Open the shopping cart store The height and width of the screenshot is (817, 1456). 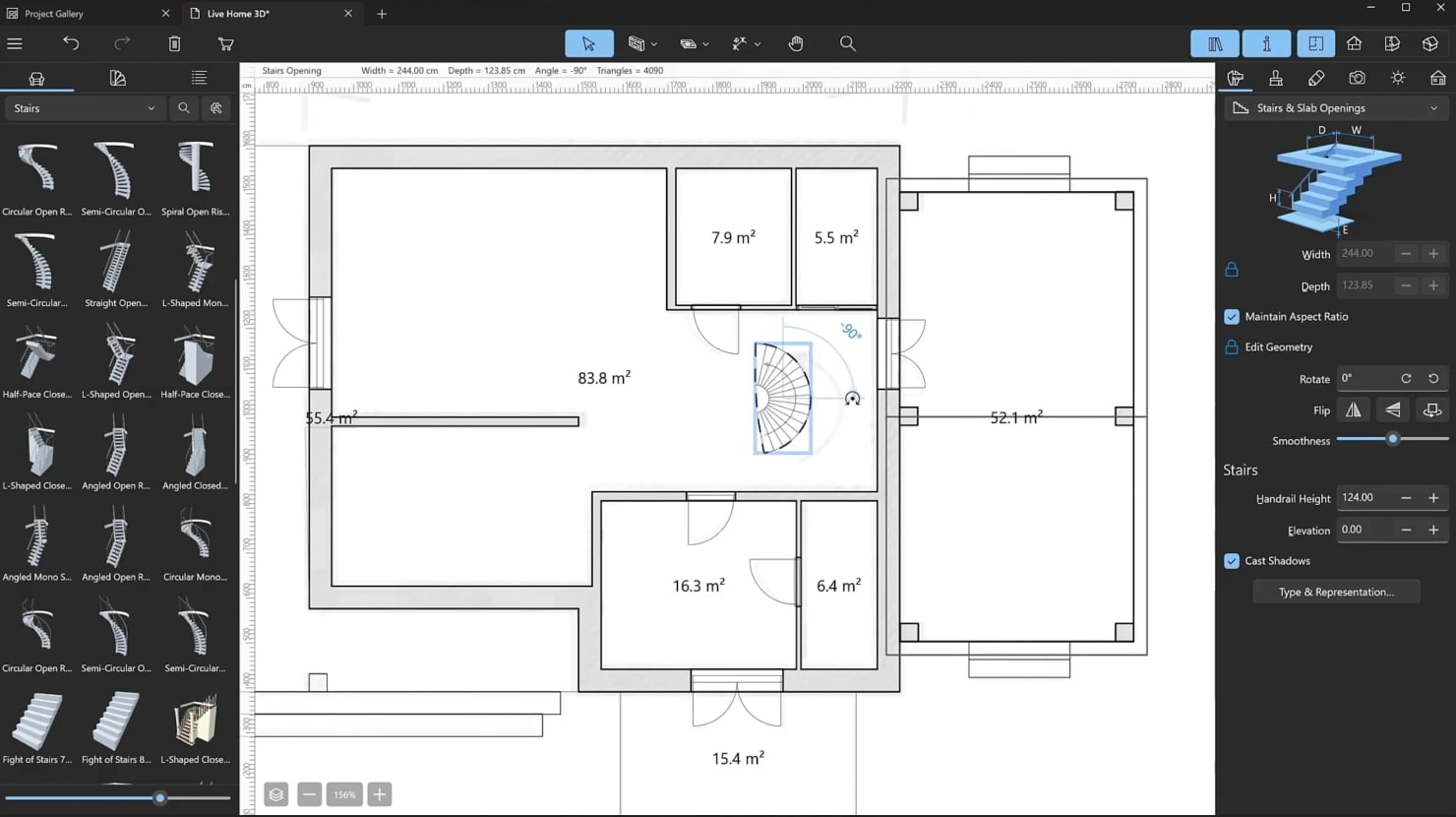tap(225, 43)
